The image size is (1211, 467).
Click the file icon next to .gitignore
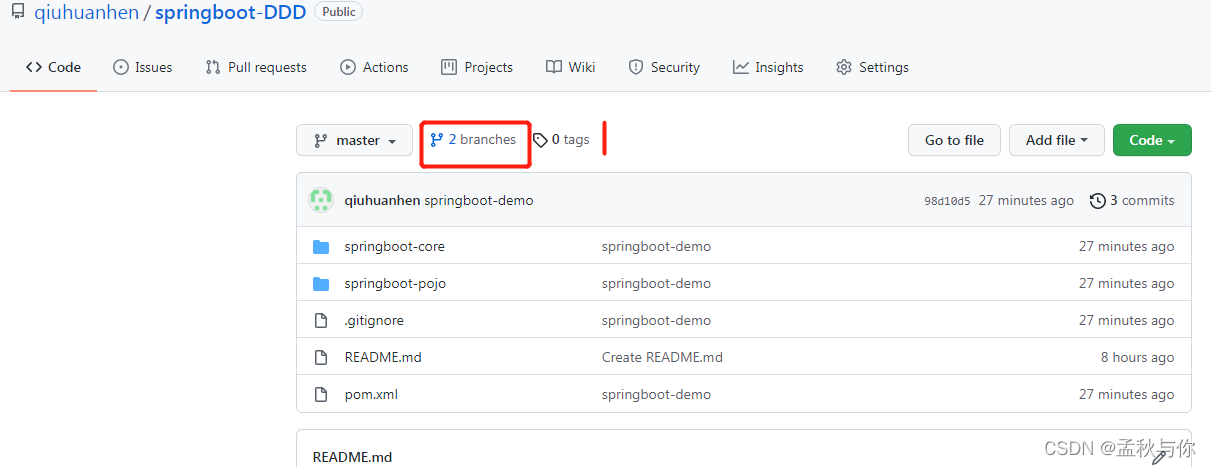321,320
